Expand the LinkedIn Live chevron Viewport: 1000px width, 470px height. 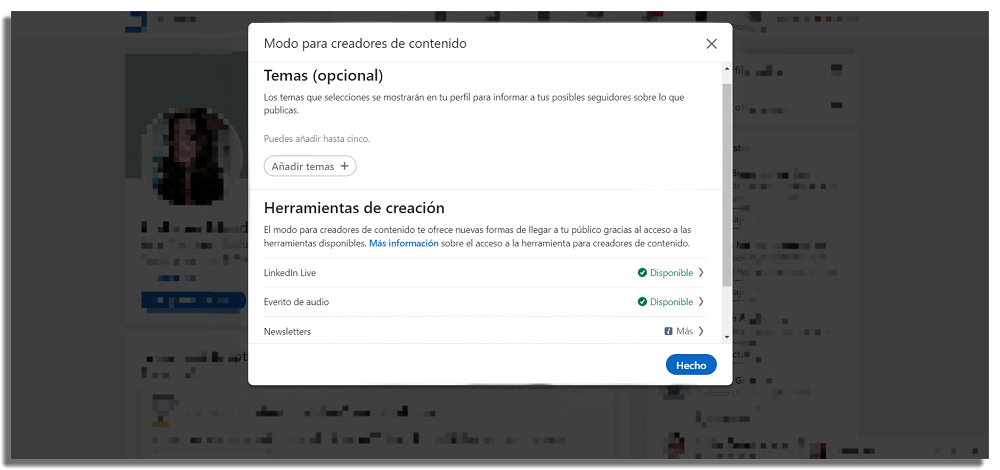click(x=701, y=273)
